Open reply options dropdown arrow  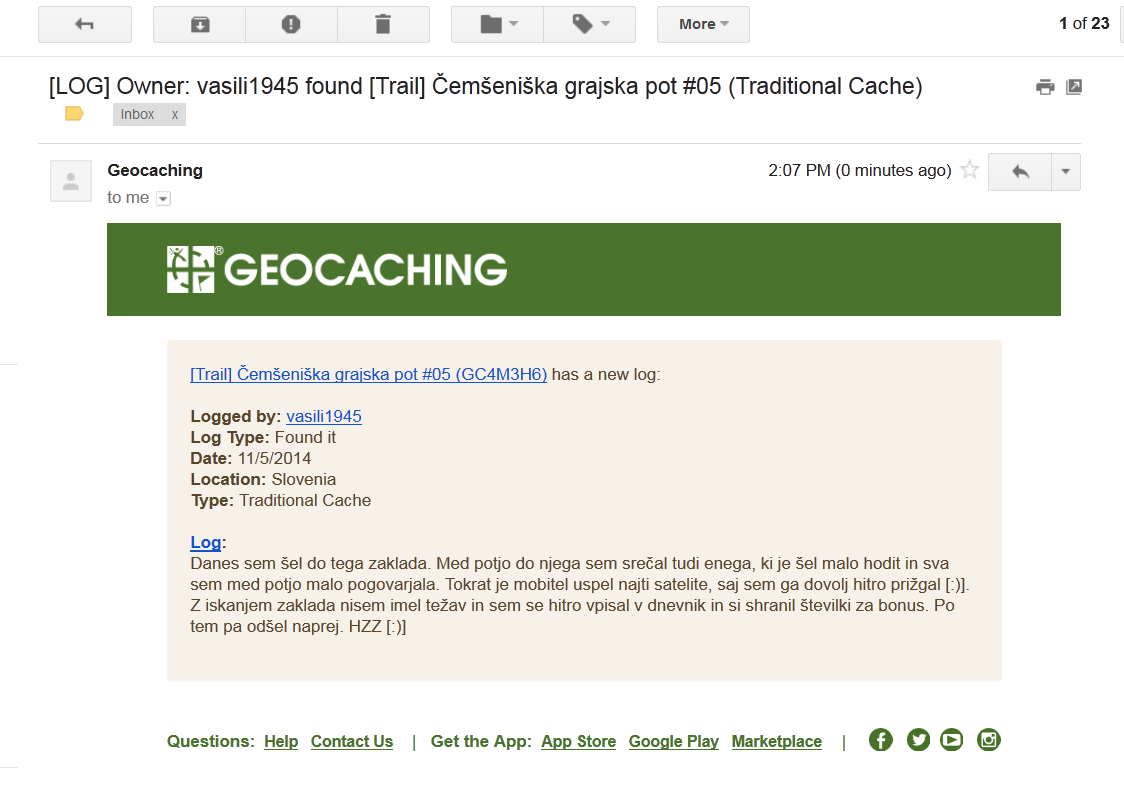pyautogui.click(x=1066, y=171)
